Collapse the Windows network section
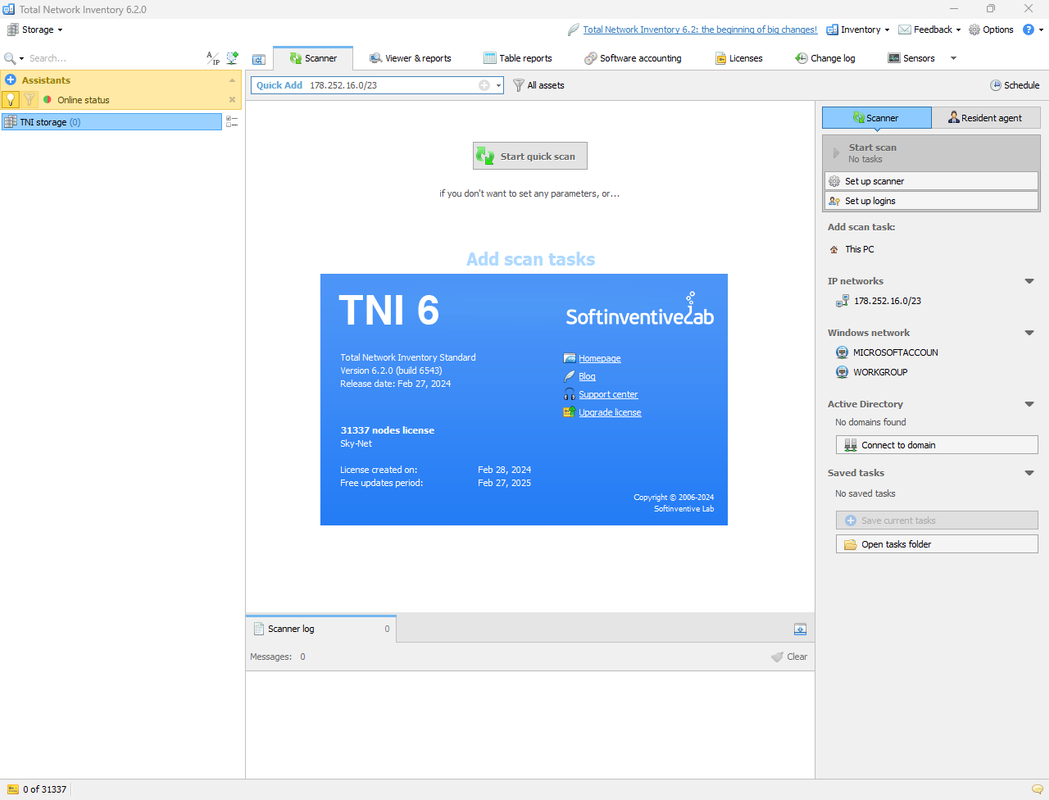The height and width of the screenshot is (800, 1049). [1029, 332]
